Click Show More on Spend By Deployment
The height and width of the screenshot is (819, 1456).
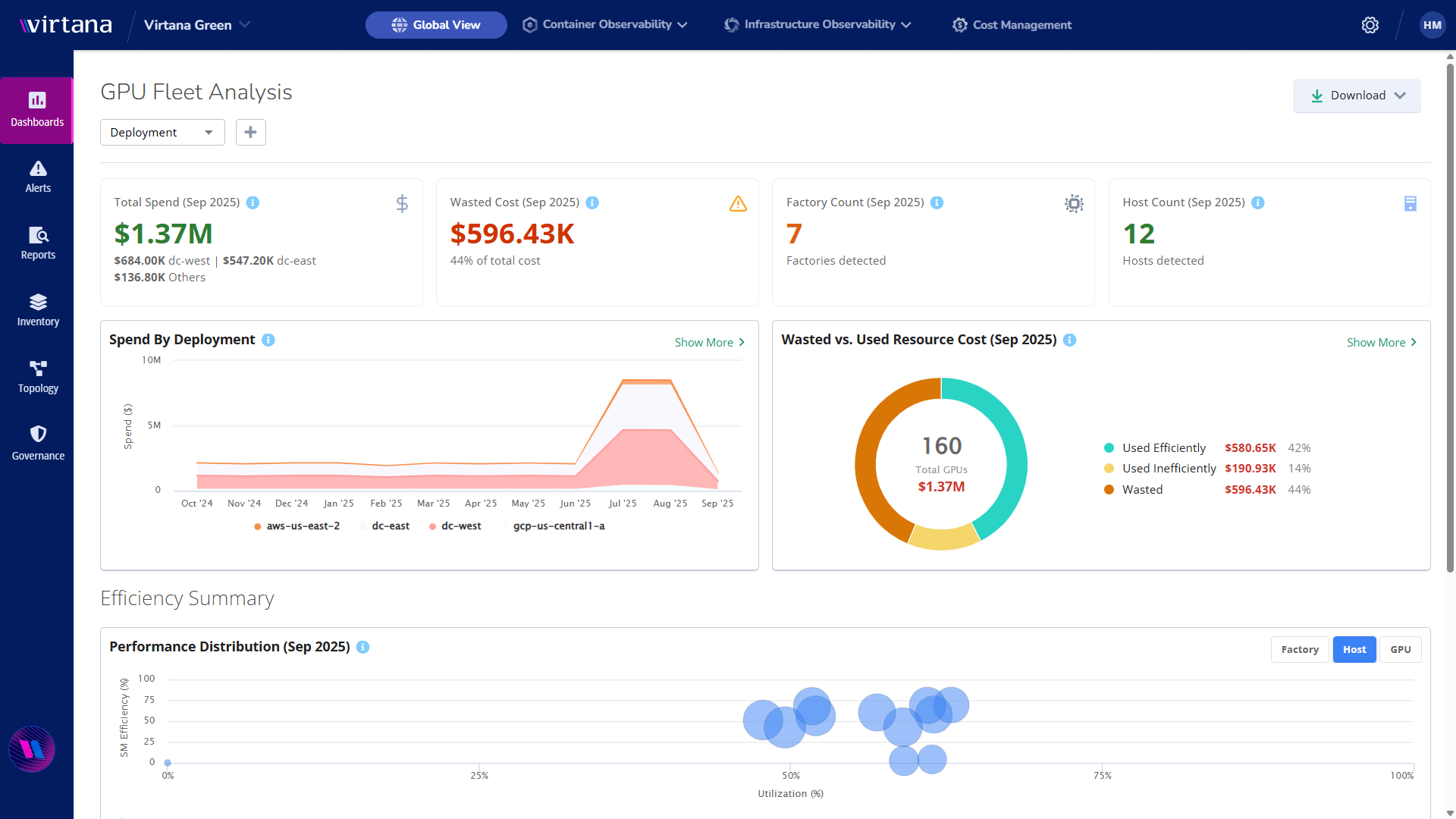[x=709, y=343]
